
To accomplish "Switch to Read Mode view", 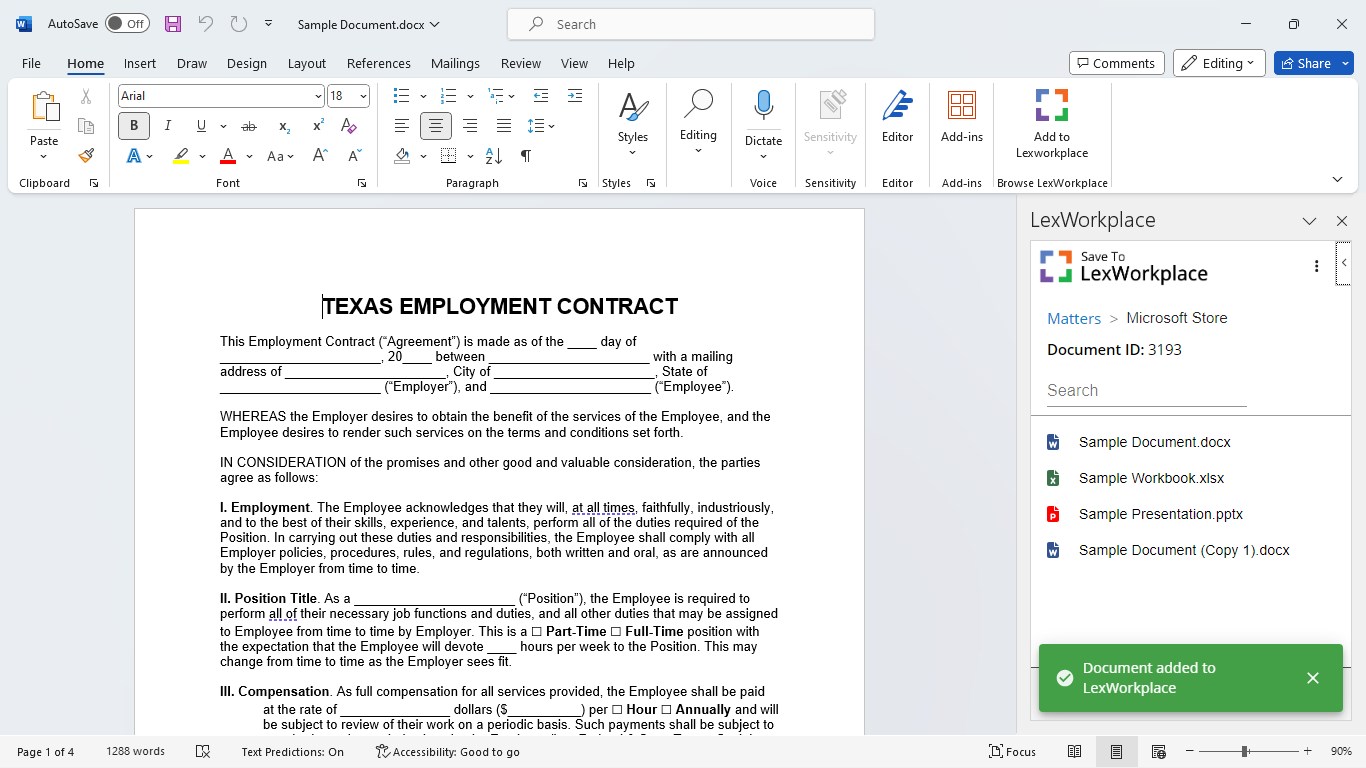I will (1074, 752).
